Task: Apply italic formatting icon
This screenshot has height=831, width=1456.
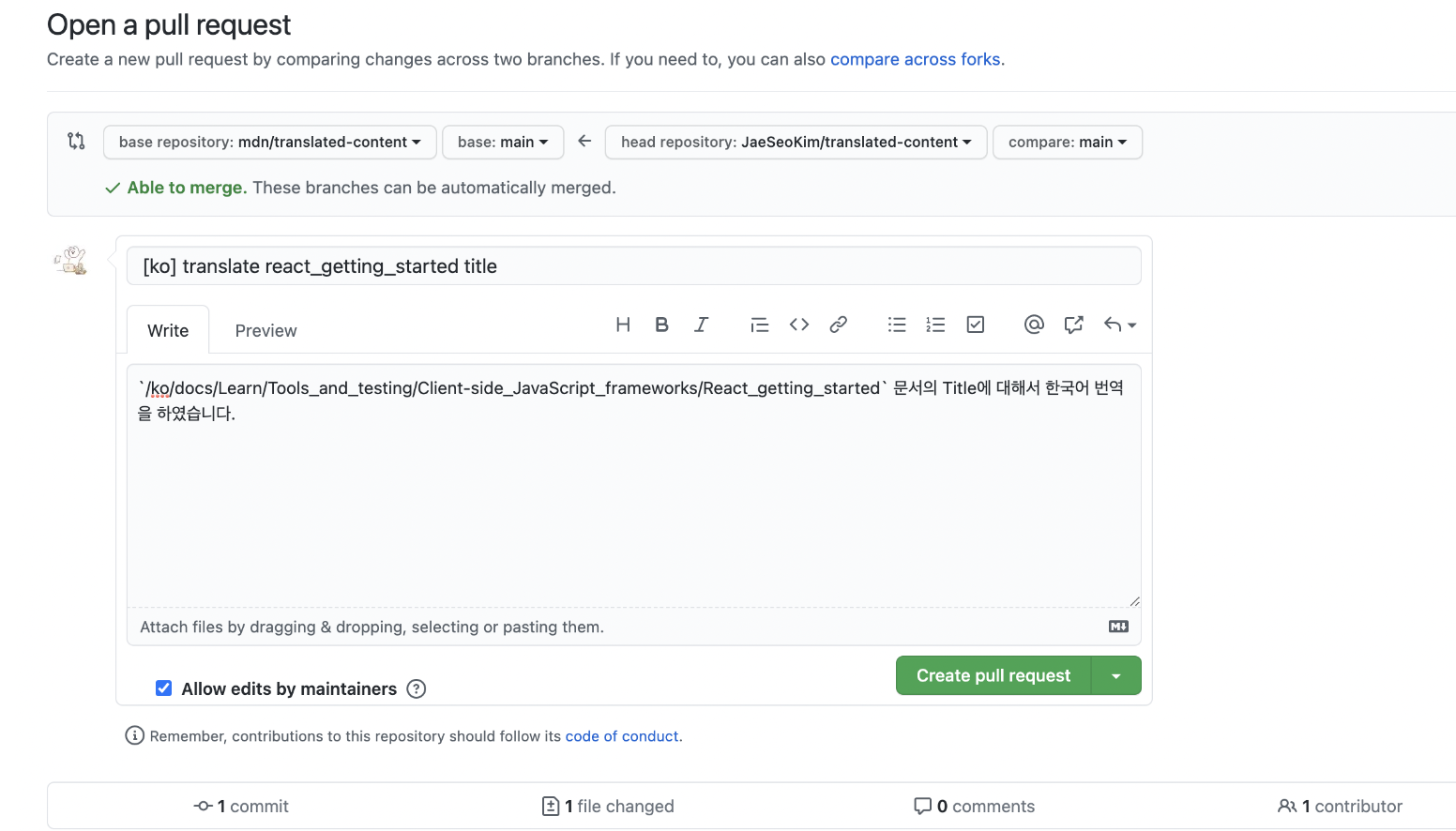Action: point(701,325)
